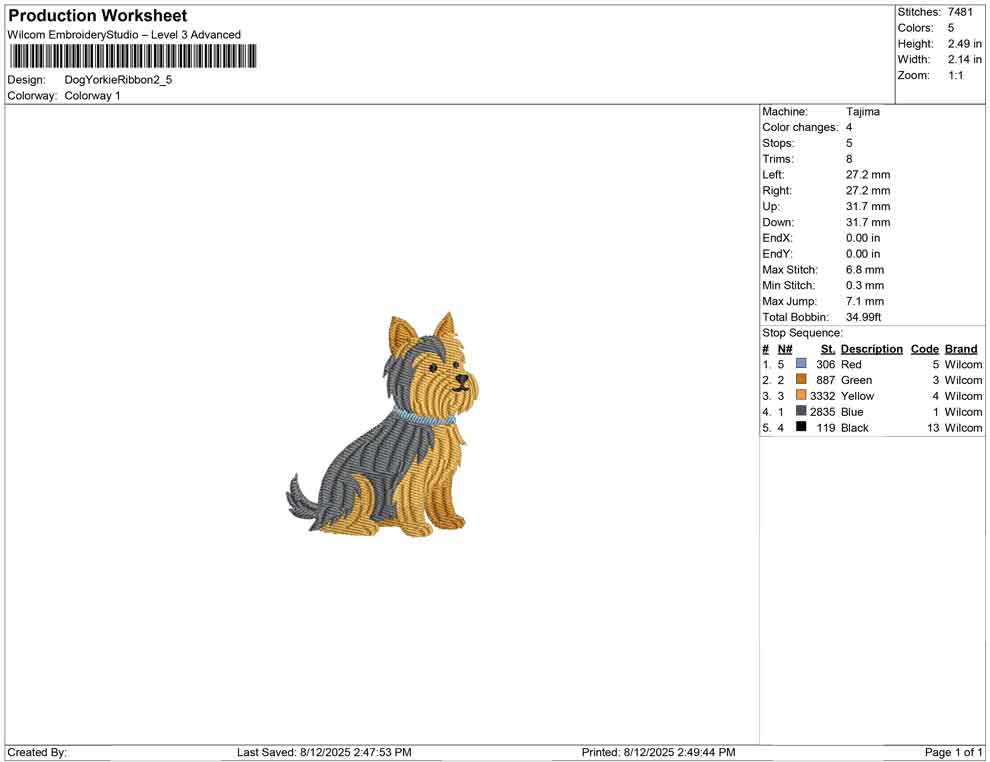Viewport: 990px width, 762px height.
Task: Click the Trims value 8
Action: click(849, 159)
